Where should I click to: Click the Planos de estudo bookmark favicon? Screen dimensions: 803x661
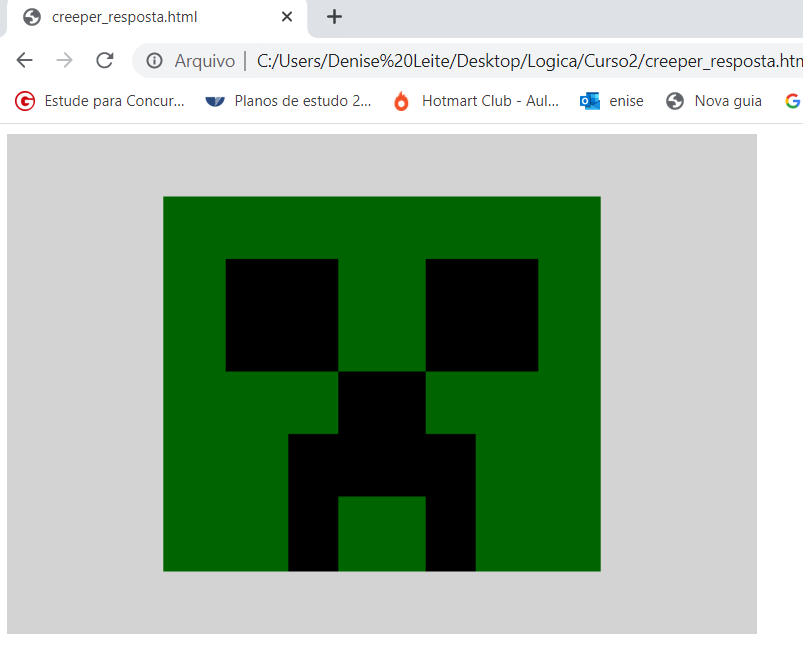[214, 100]
